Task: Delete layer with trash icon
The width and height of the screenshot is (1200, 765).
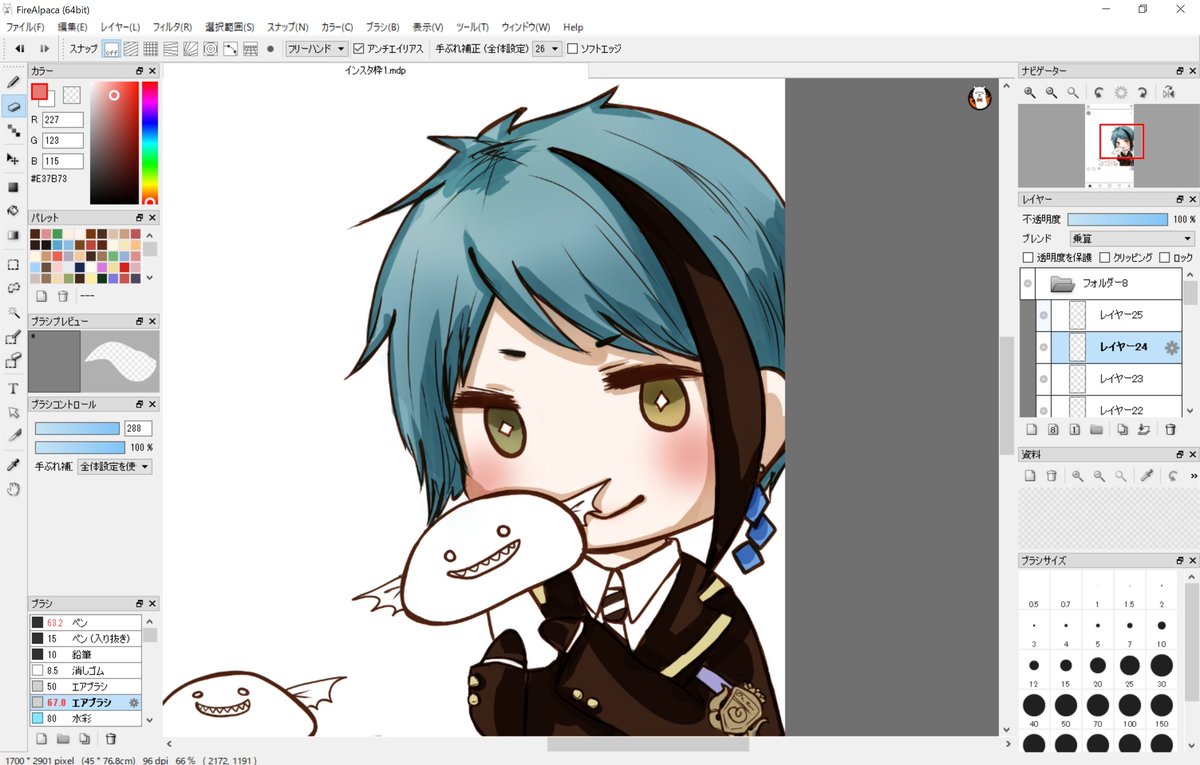Action: pyautogui.click(x=1170, y=429)
